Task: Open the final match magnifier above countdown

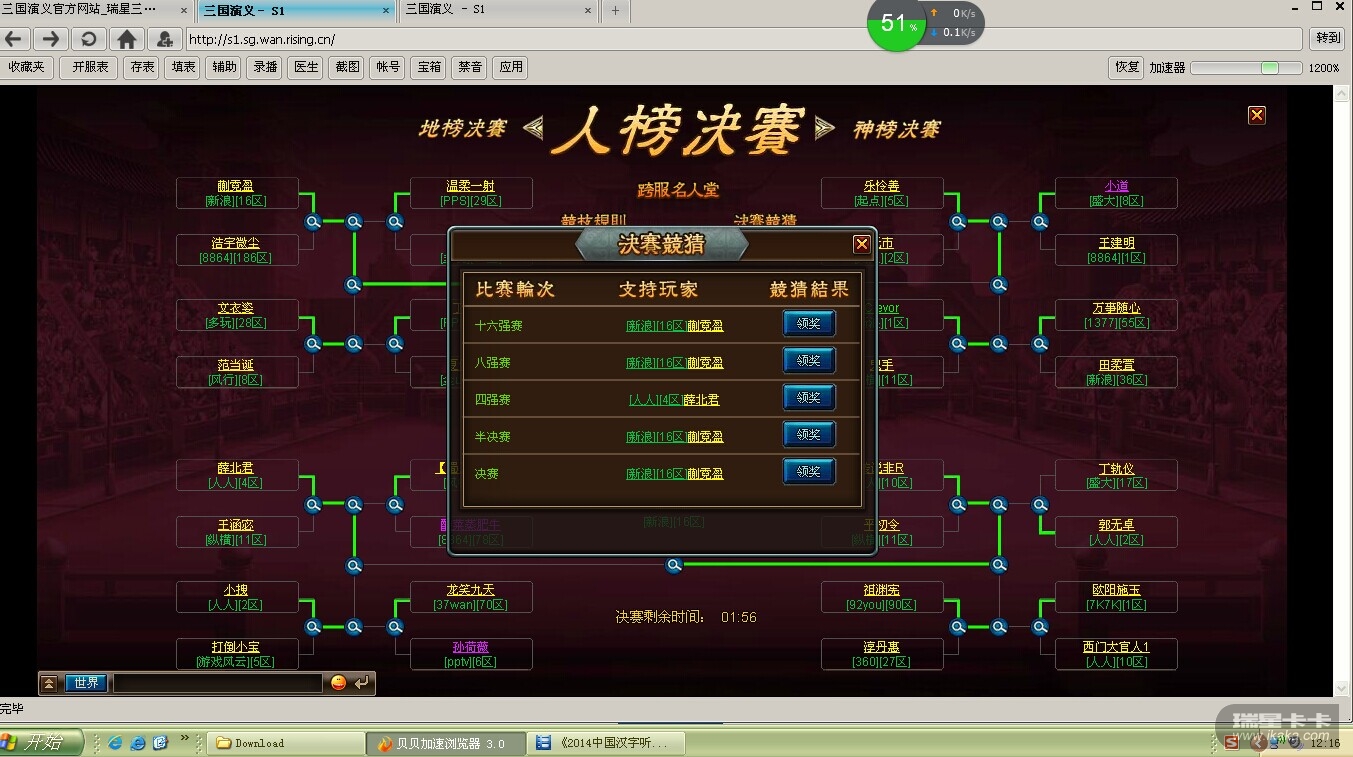Action: 675,565
